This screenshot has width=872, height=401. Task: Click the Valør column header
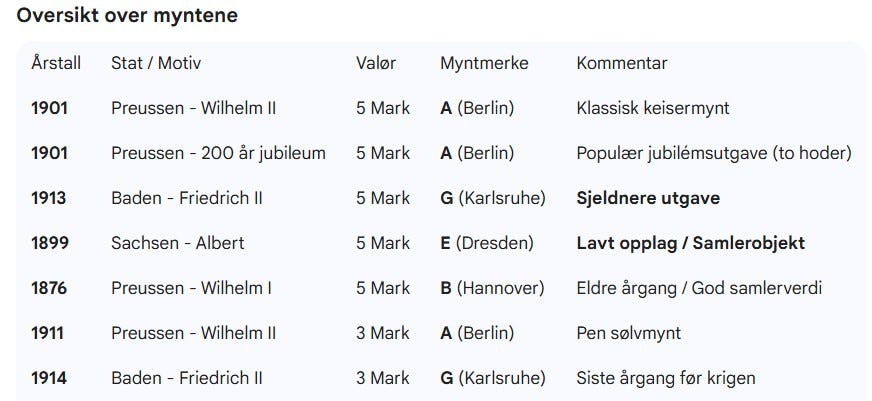click(x=376, y=63)
